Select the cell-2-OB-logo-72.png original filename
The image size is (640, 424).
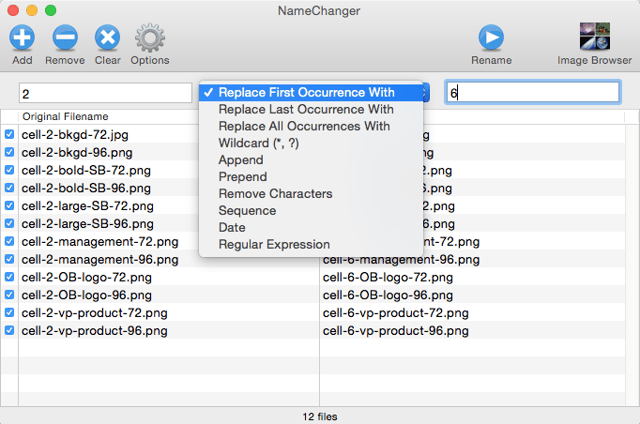click(x=87, y=277)
